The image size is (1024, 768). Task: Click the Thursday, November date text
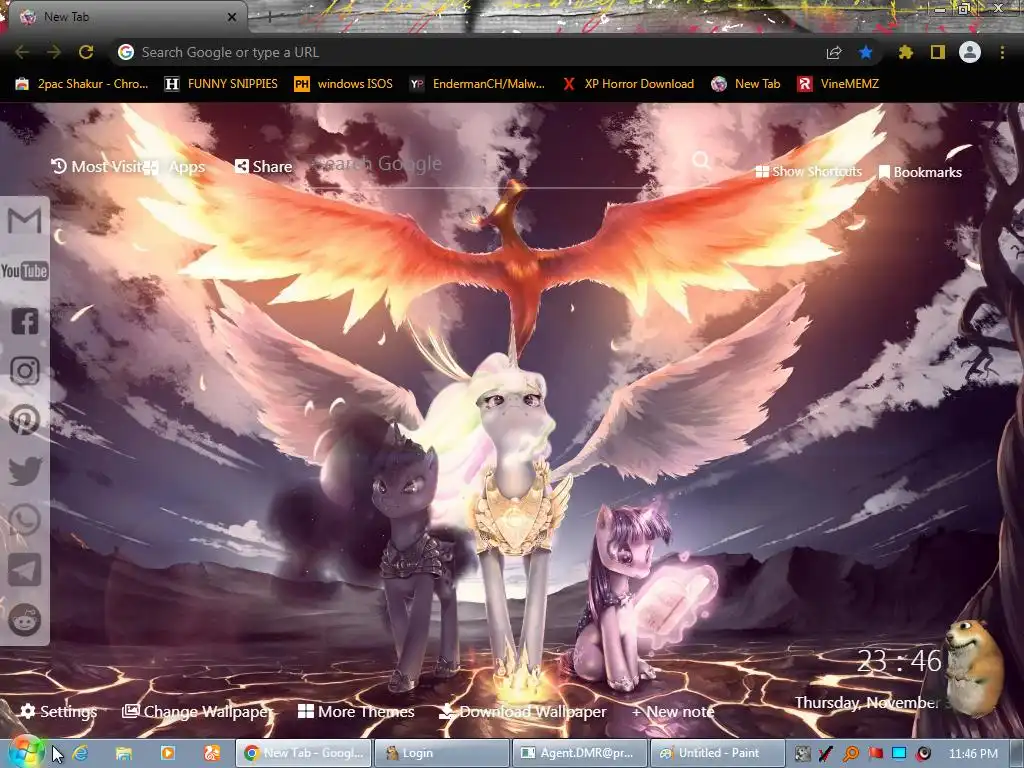869,702
